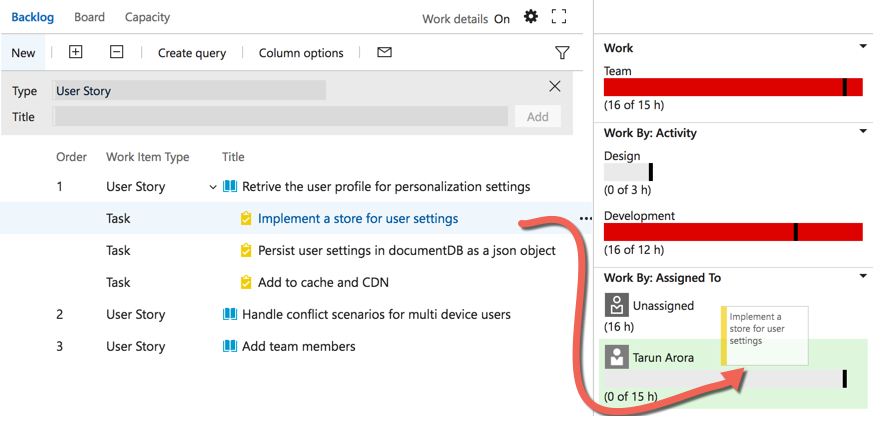Open ellipsis menu for Implement a store task
This screenshot has width=875, height=422.
585,219
